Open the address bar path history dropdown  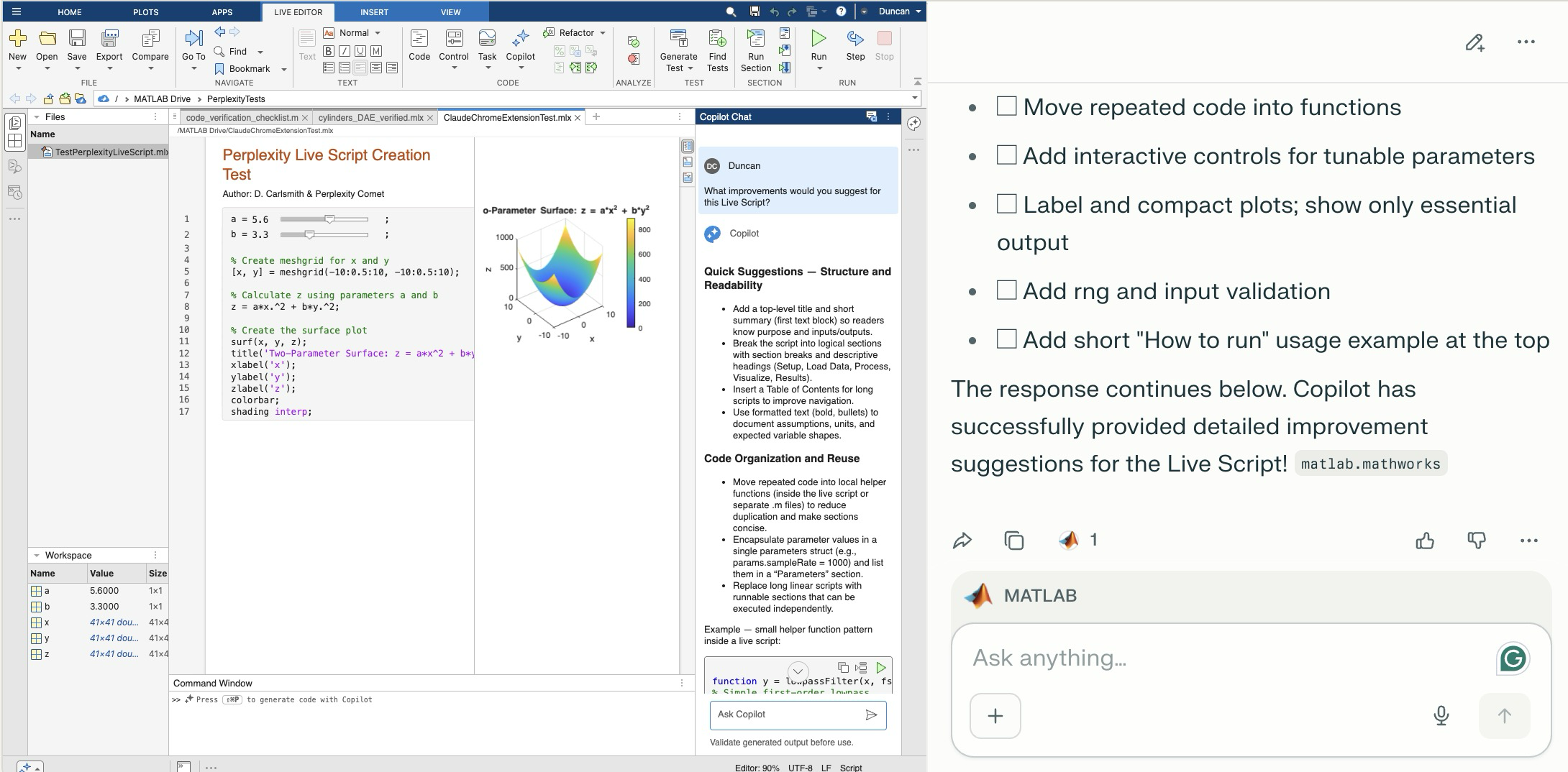(x=915, y=98)
